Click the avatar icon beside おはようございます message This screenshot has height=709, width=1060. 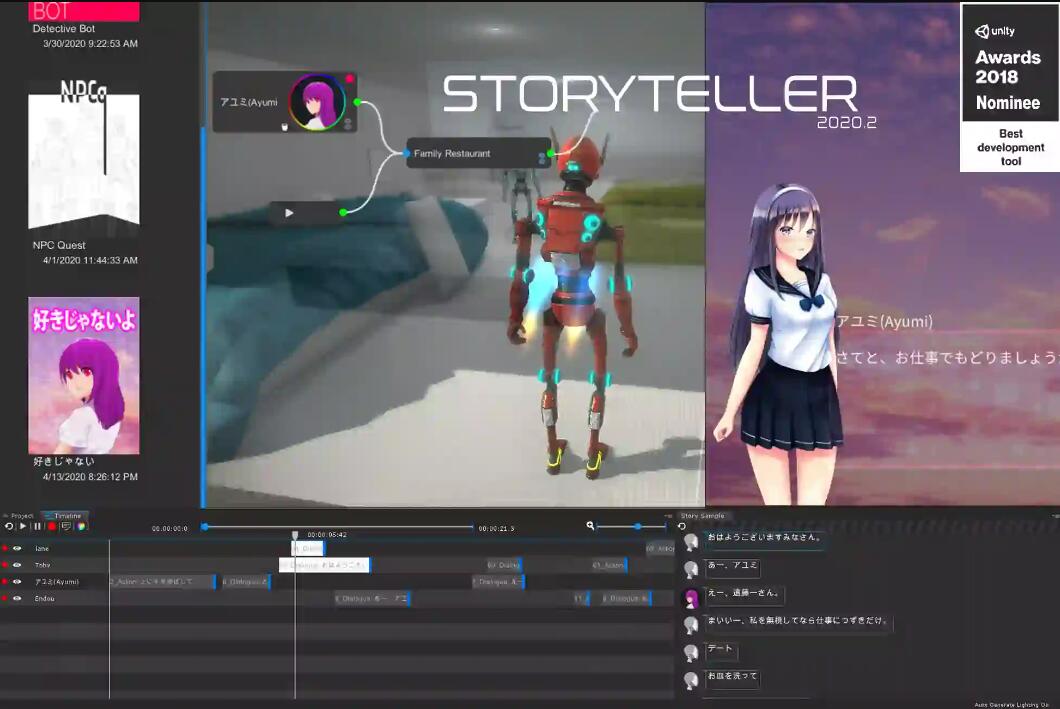pyautogui.click(x=690, y=540)
